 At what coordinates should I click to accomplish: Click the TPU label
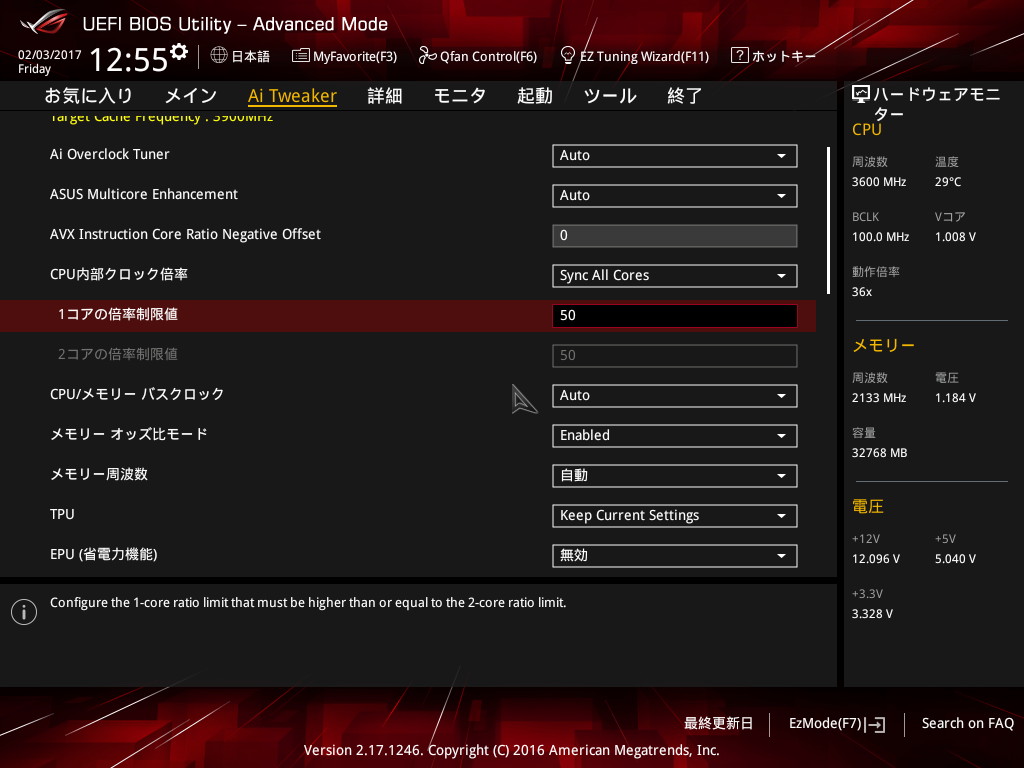tap(62, 514)
